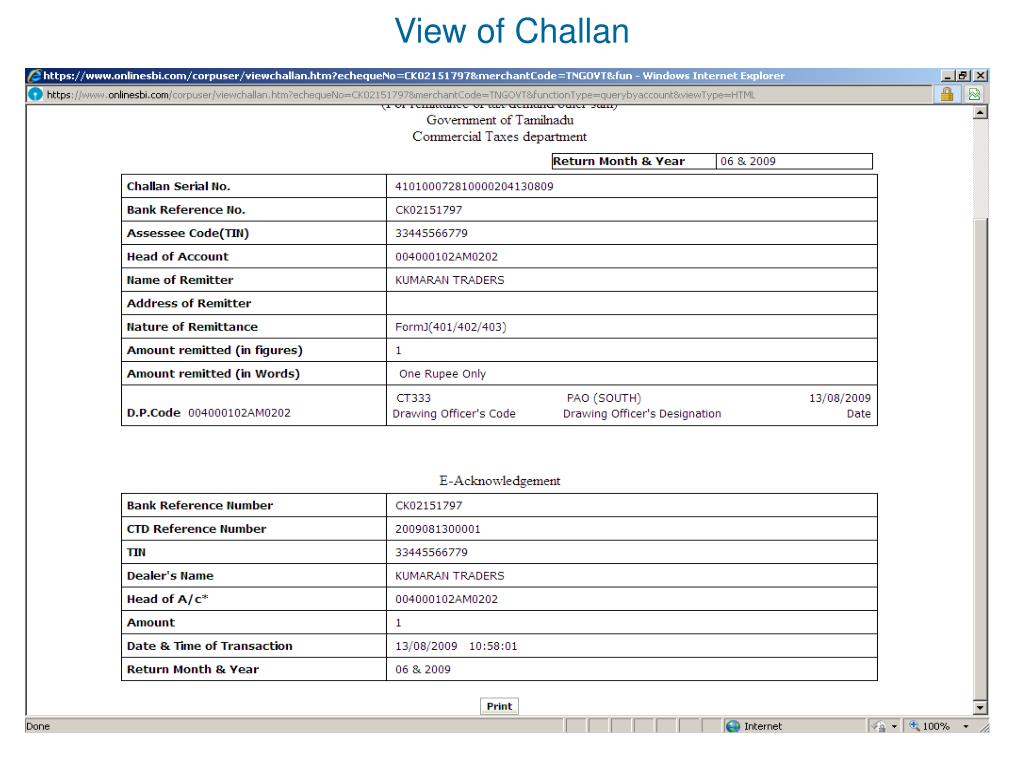
Task: Select Head of A/c* value 004000102AM0202
Action: (446, 599)
